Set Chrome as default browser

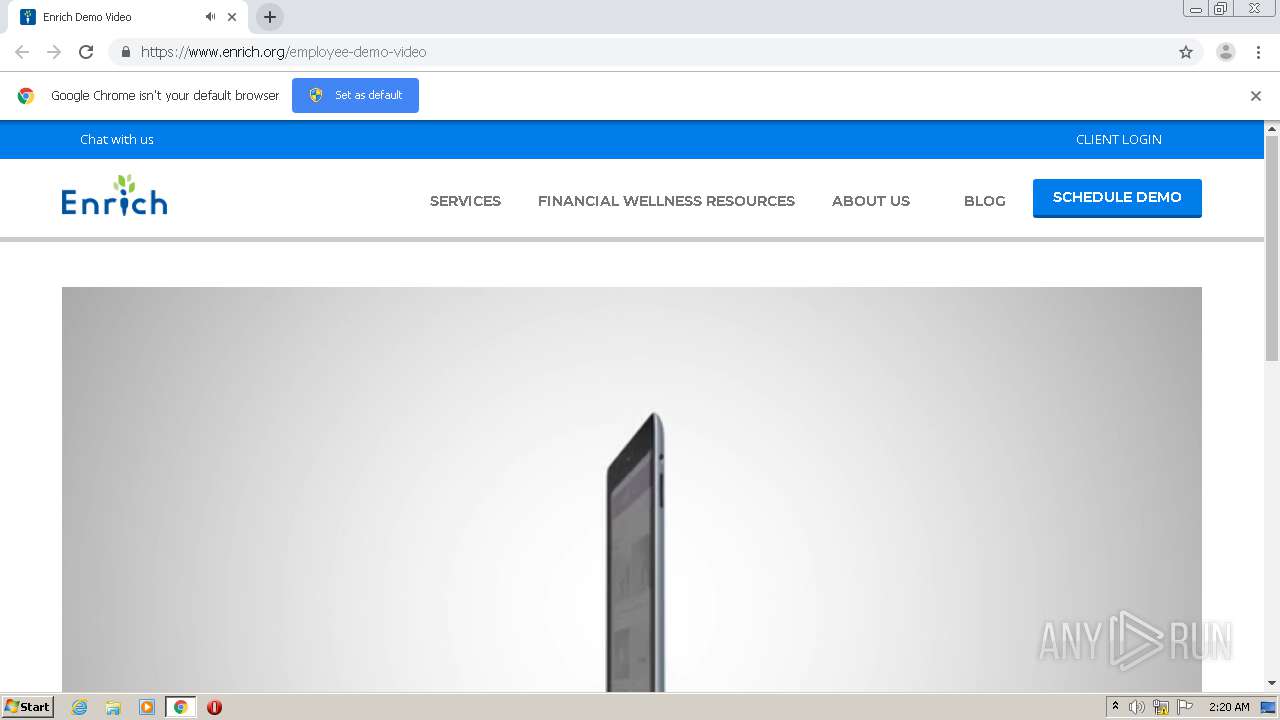(x=355, y=95)
